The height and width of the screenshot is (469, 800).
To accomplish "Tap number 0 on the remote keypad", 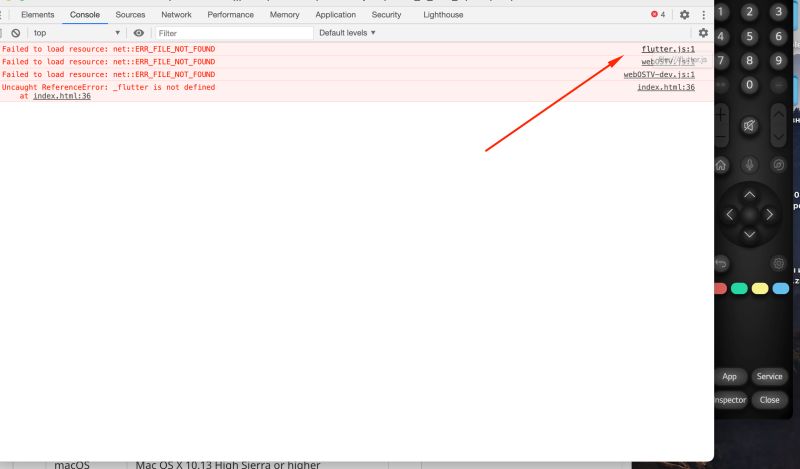I will [x=749, y=85].
